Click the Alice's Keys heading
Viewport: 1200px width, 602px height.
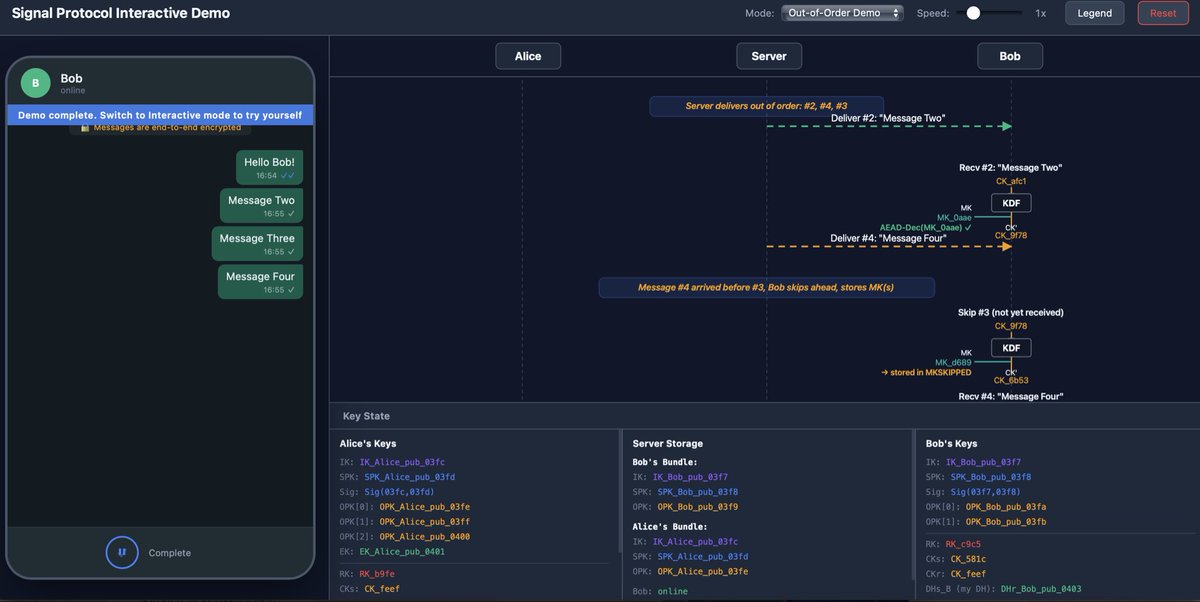click(368, 443)
